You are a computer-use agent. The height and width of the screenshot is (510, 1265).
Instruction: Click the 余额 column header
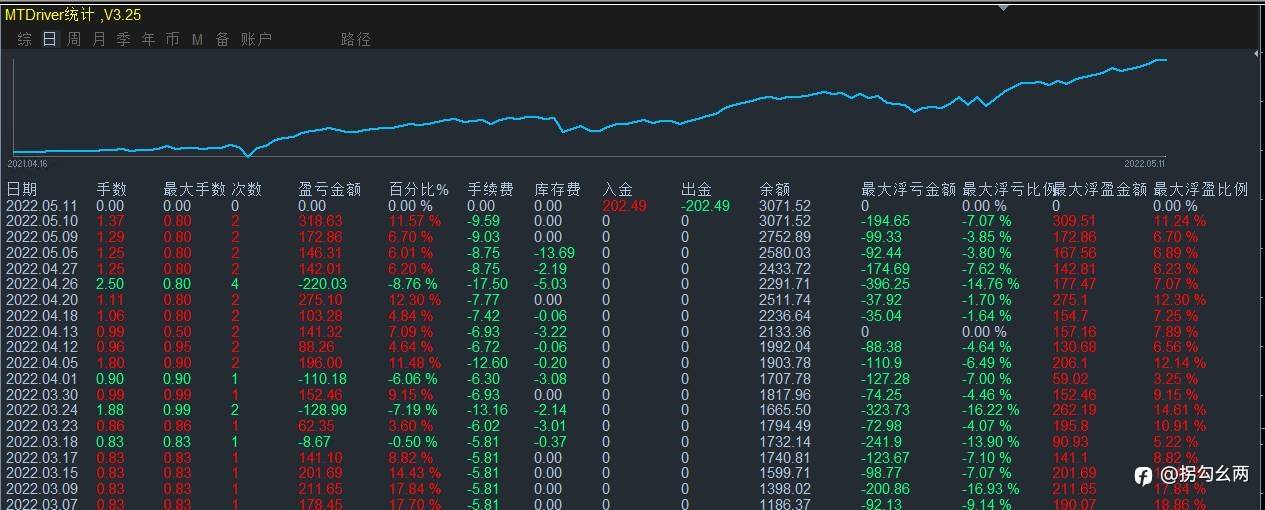[x=775, y=189]
